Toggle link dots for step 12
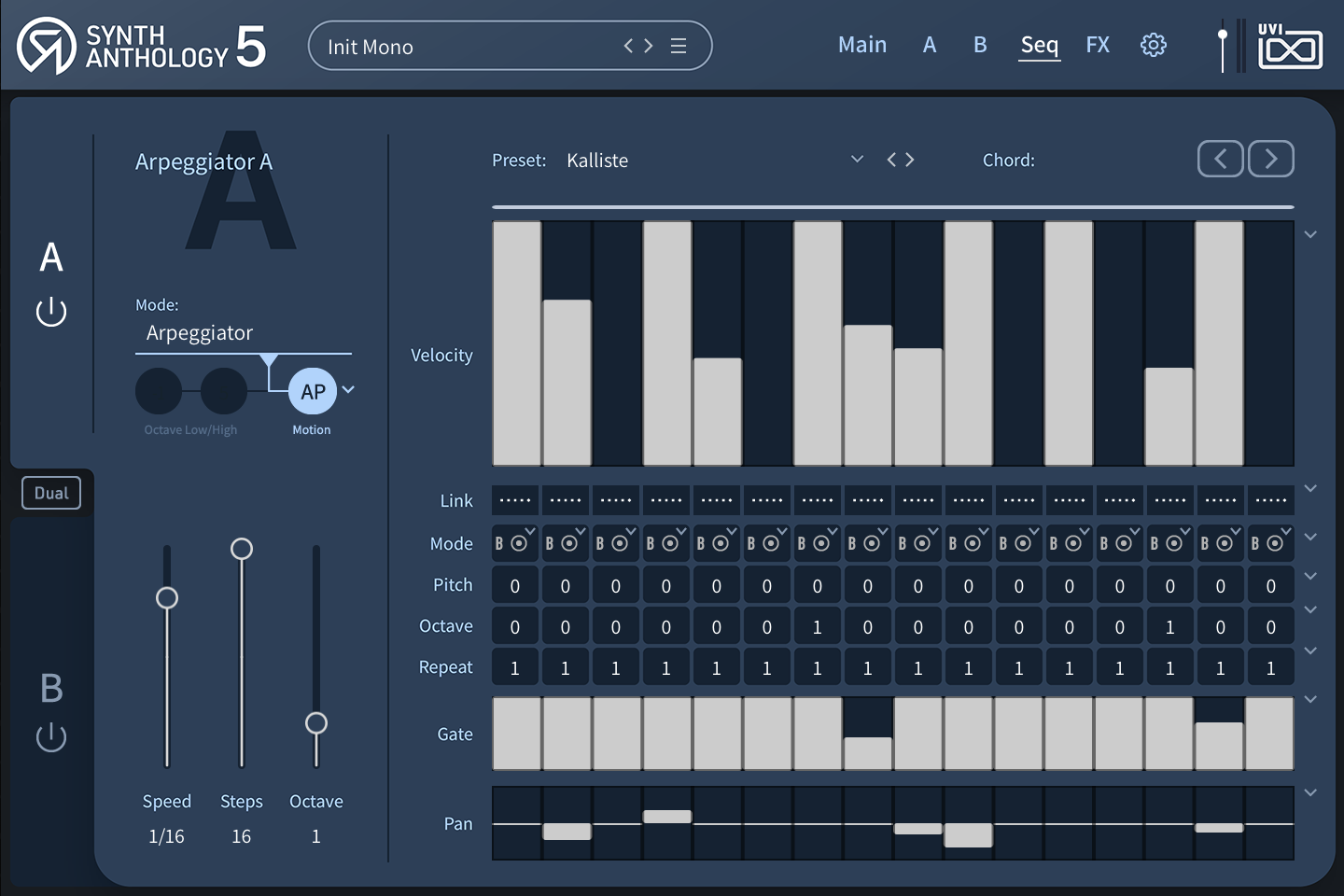 [1070, 500]
